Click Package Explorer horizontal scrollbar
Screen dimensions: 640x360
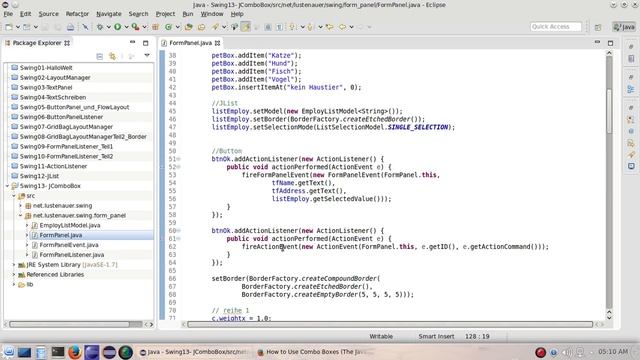[76, 324]
